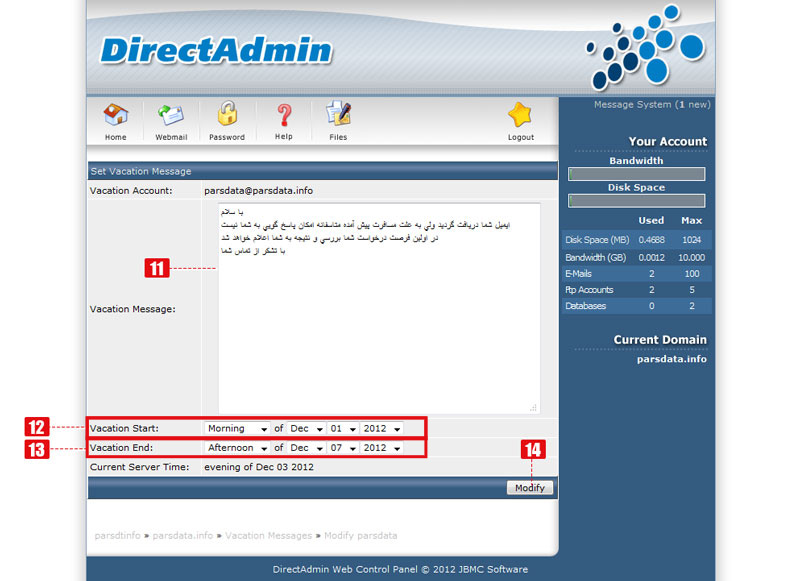Click the Modify button
Image resolution: width=800 pixels, height=581 pixels.
(x=530, y=488)
